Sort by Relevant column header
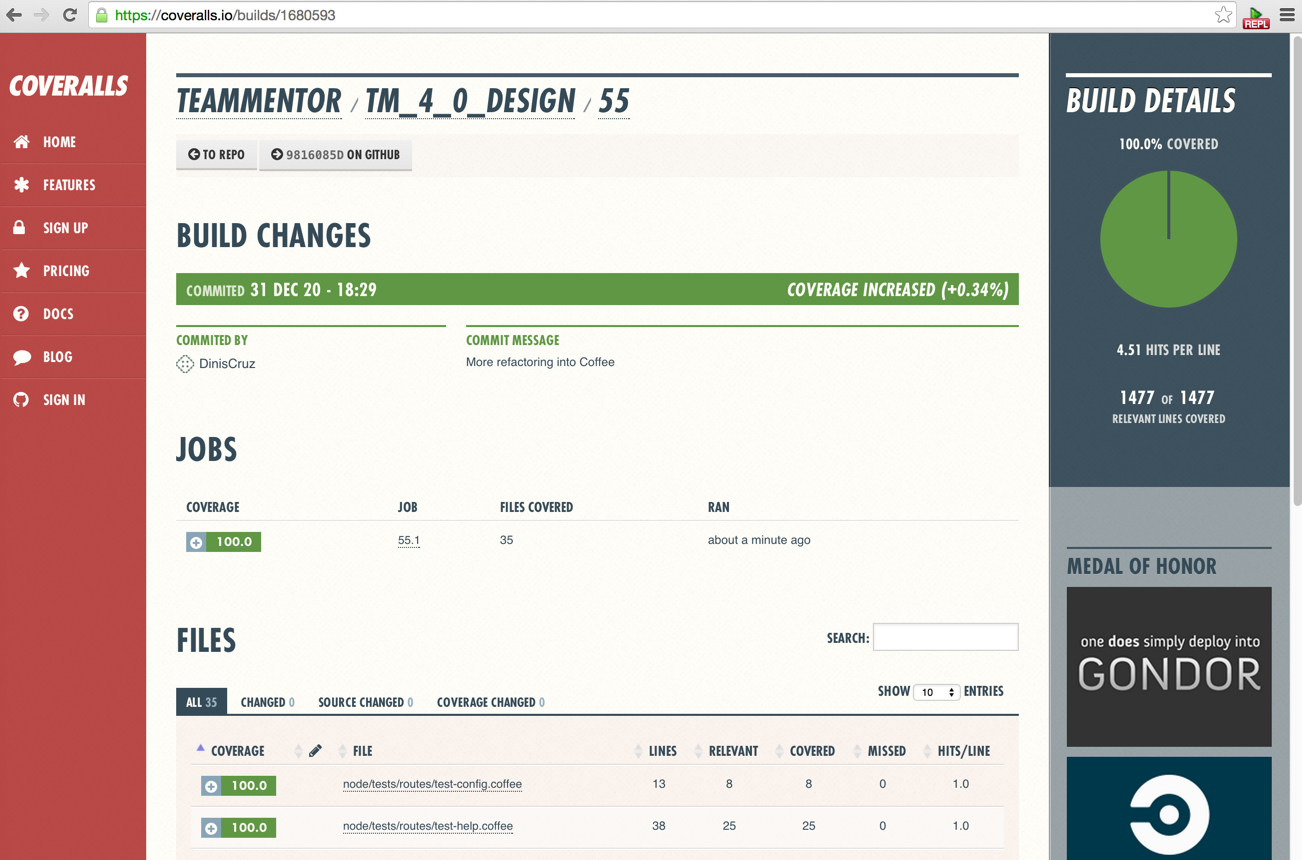The image size is (1302, 860). [733, 751]
